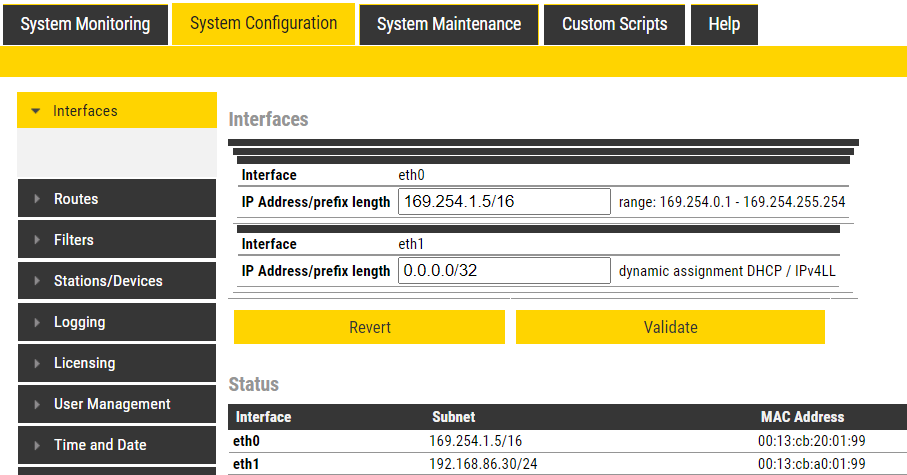Open the System Maintenance tab
The width and height of the screenshot is (907, 475).
[448, 24]
